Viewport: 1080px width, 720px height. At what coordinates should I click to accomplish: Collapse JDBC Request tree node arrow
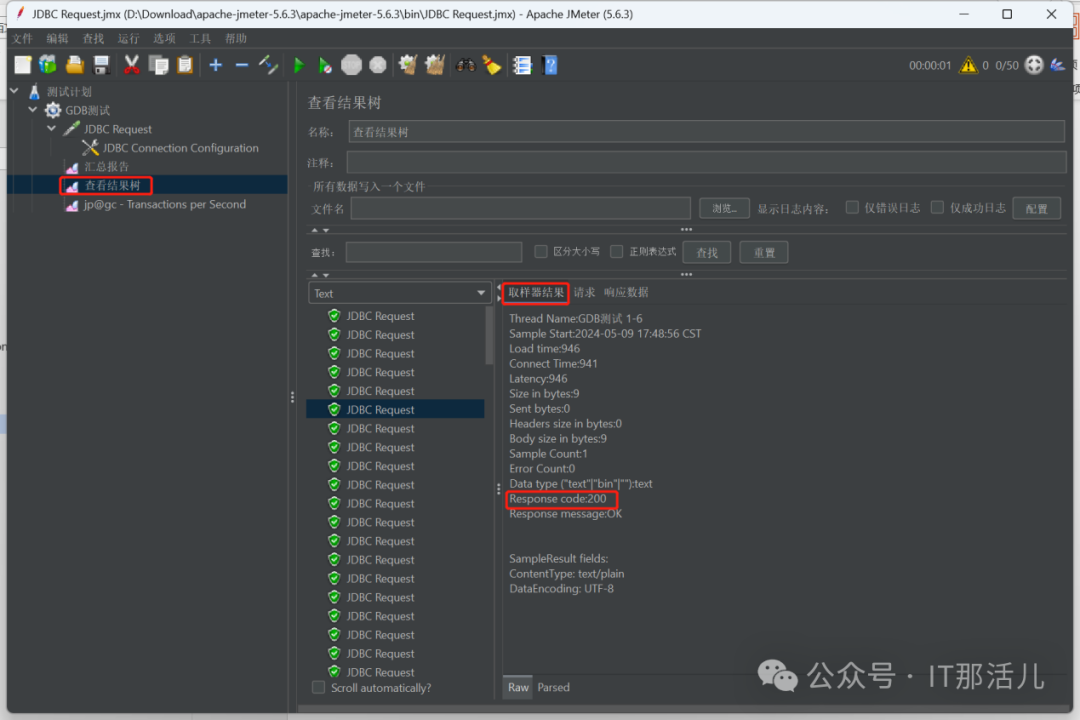click(x=52, y=128)
